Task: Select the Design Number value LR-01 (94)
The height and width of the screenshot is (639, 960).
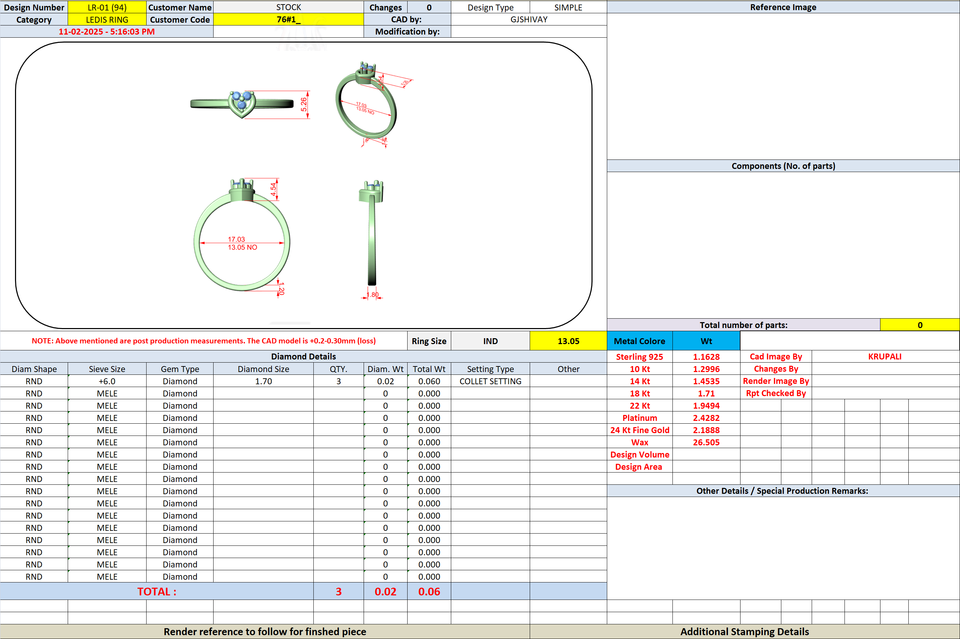Action: tap(107, 7)
